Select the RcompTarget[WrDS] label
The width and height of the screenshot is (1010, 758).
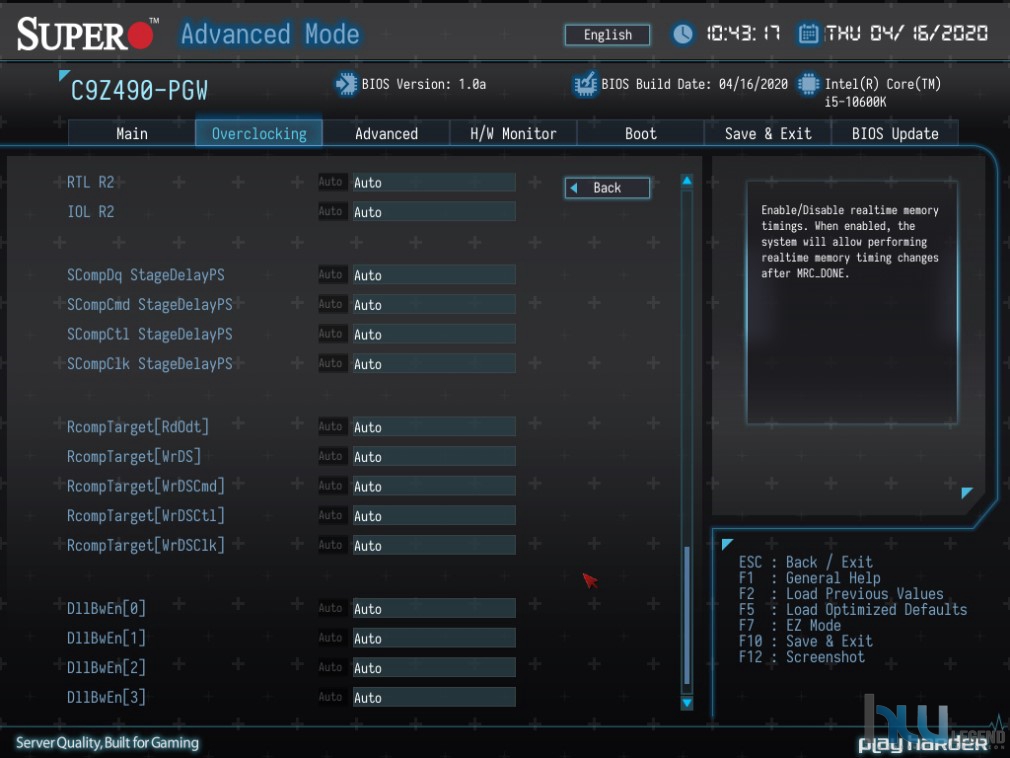[x=134, y=457]
